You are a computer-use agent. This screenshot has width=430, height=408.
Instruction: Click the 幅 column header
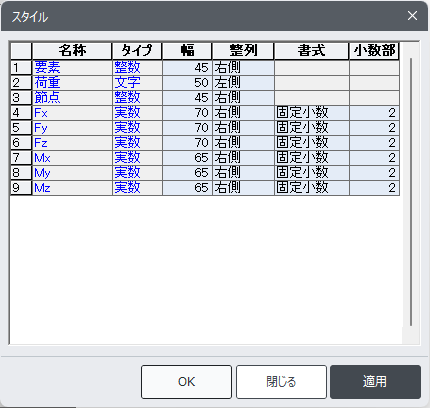tap(187, 51)
